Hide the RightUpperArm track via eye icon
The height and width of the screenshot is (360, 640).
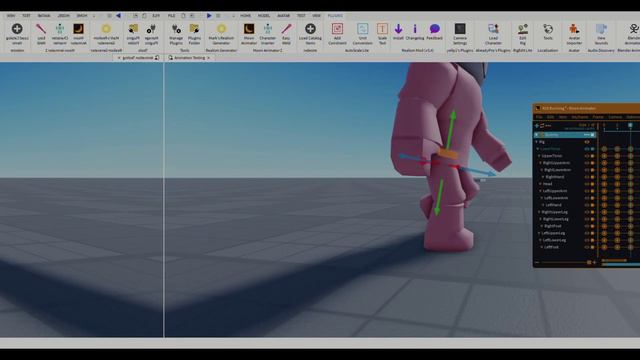(587, 163)
